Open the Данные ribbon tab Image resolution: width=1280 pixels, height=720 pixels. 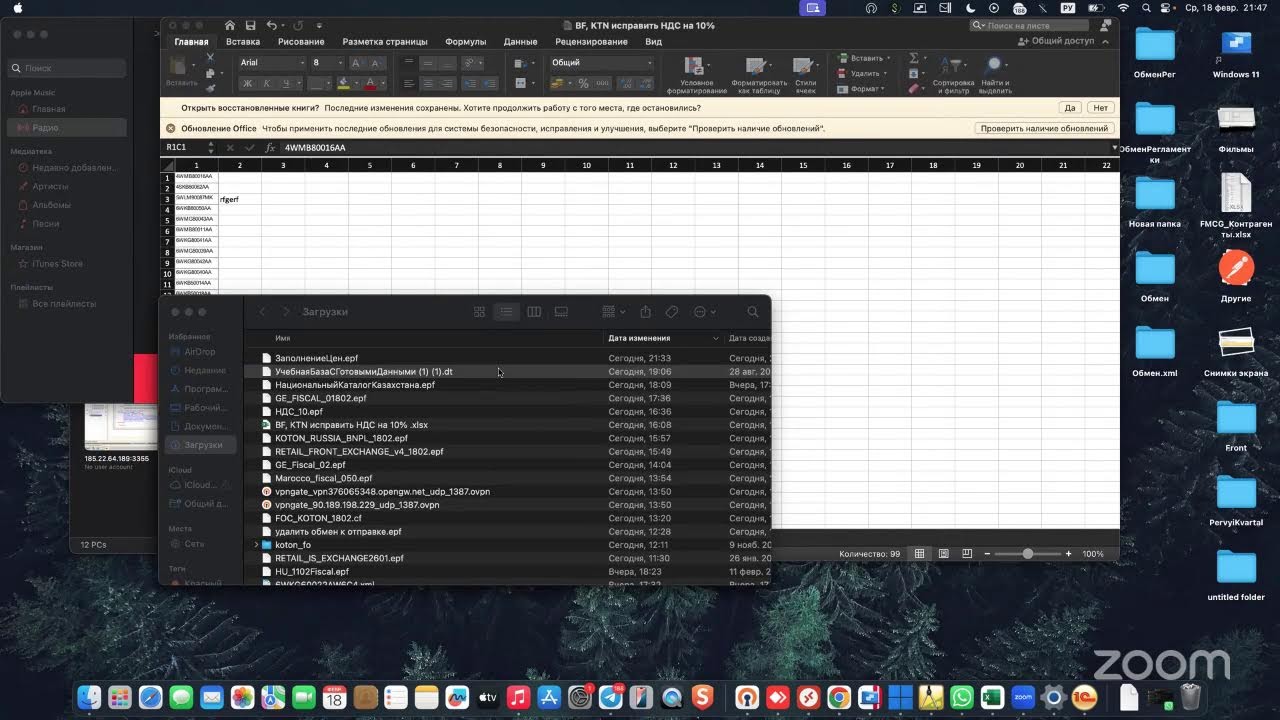[x=521, y=42]
